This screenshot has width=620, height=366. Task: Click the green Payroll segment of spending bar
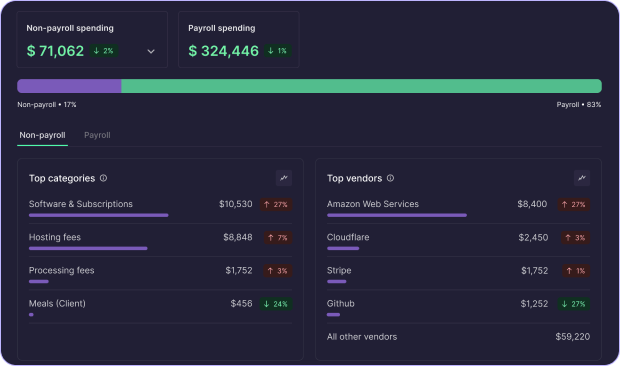coord(361,86)
